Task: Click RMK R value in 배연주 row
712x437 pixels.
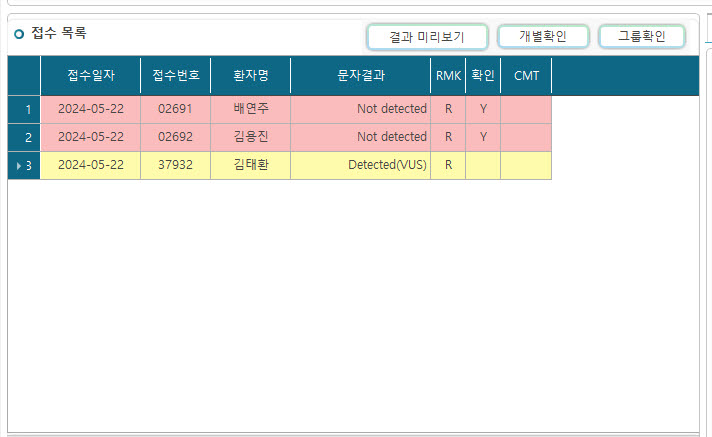Action: pyautogui.click(x=448, y=109)
